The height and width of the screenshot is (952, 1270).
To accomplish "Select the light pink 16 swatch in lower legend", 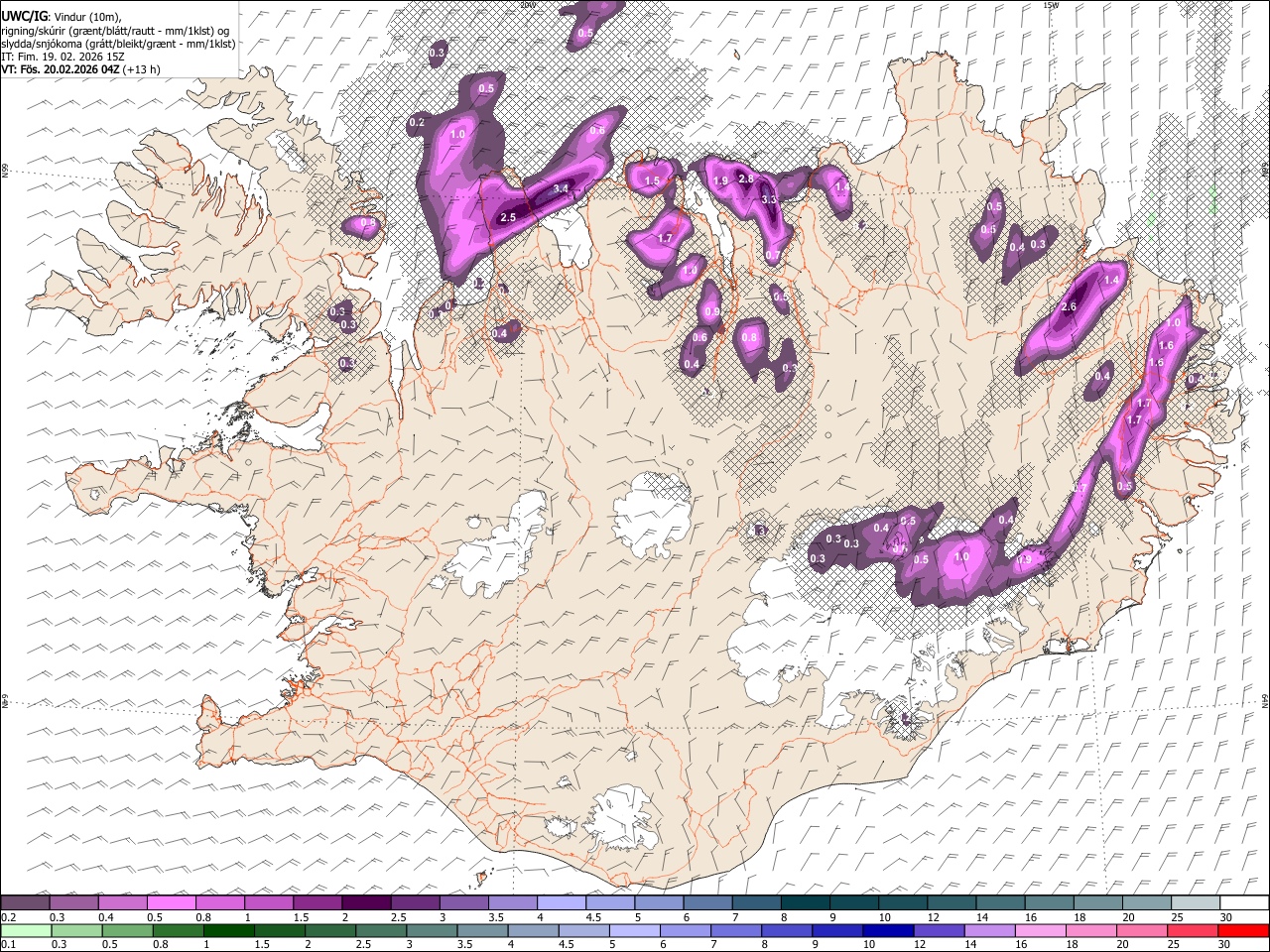I will pyautogui.click(x=1041, y=930).
